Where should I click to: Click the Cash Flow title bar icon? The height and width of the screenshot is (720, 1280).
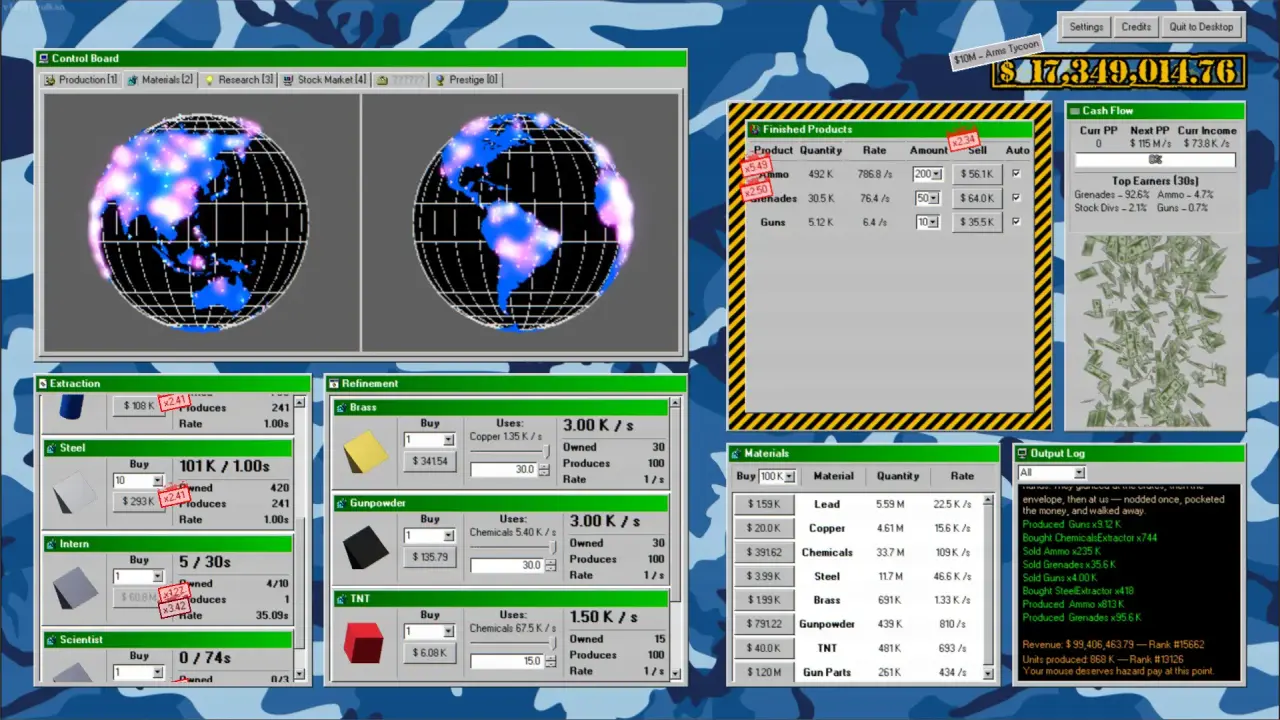pyautogui.click(x=1073, y=111)
